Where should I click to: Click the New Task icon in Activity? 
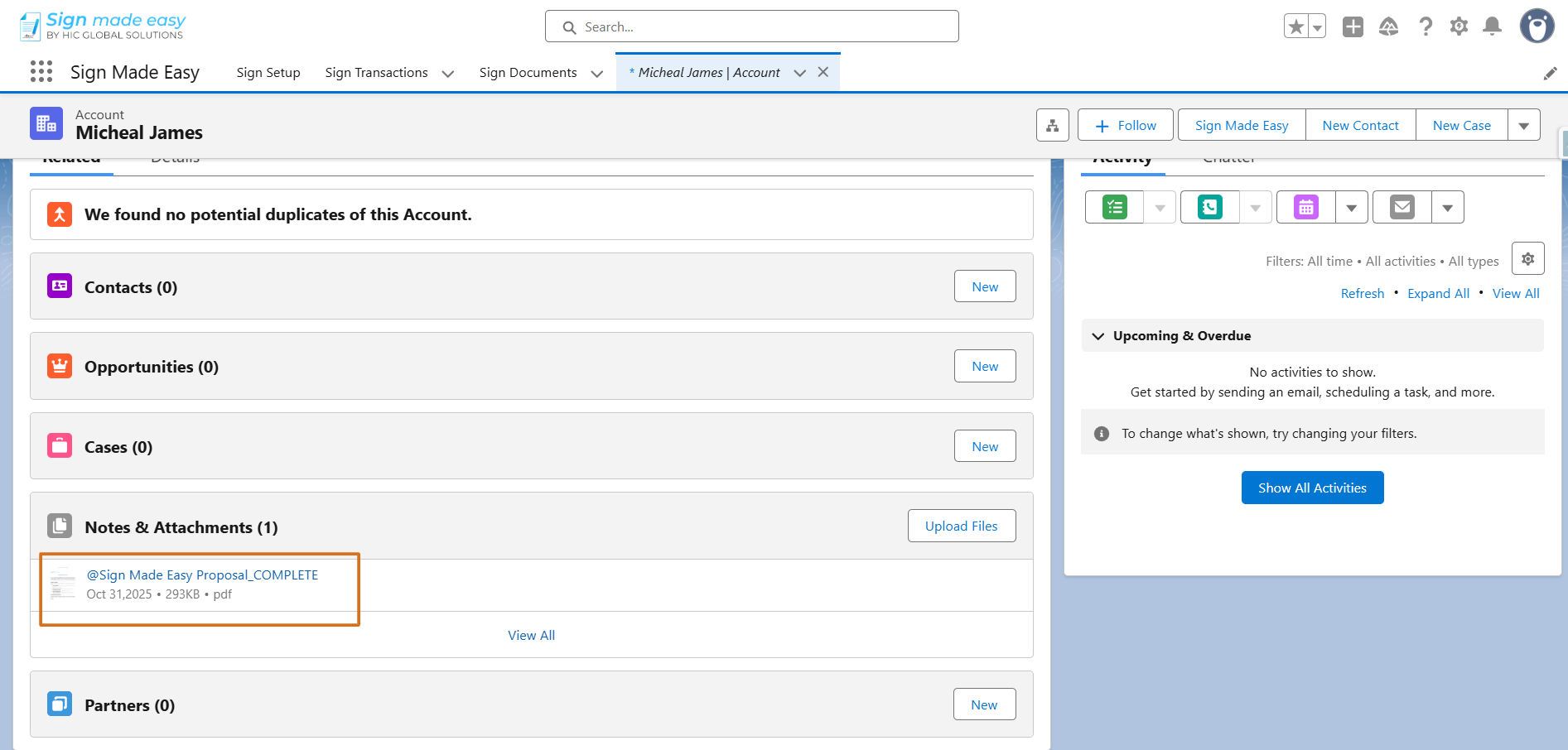click(x=1115, y=207)
